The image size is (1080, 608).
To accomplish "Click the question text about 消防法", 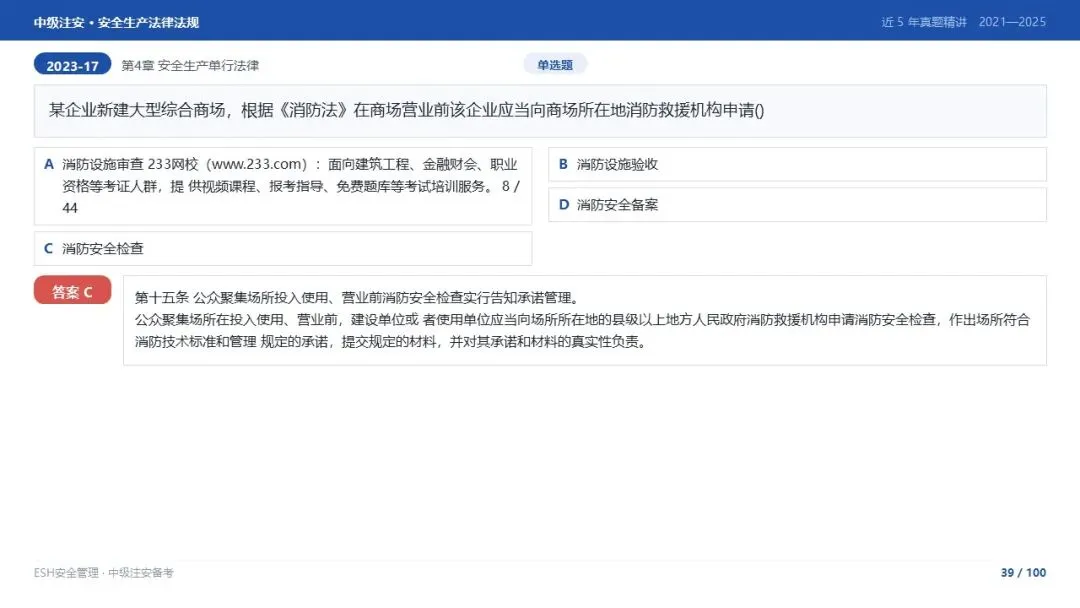I will point(406,110).
